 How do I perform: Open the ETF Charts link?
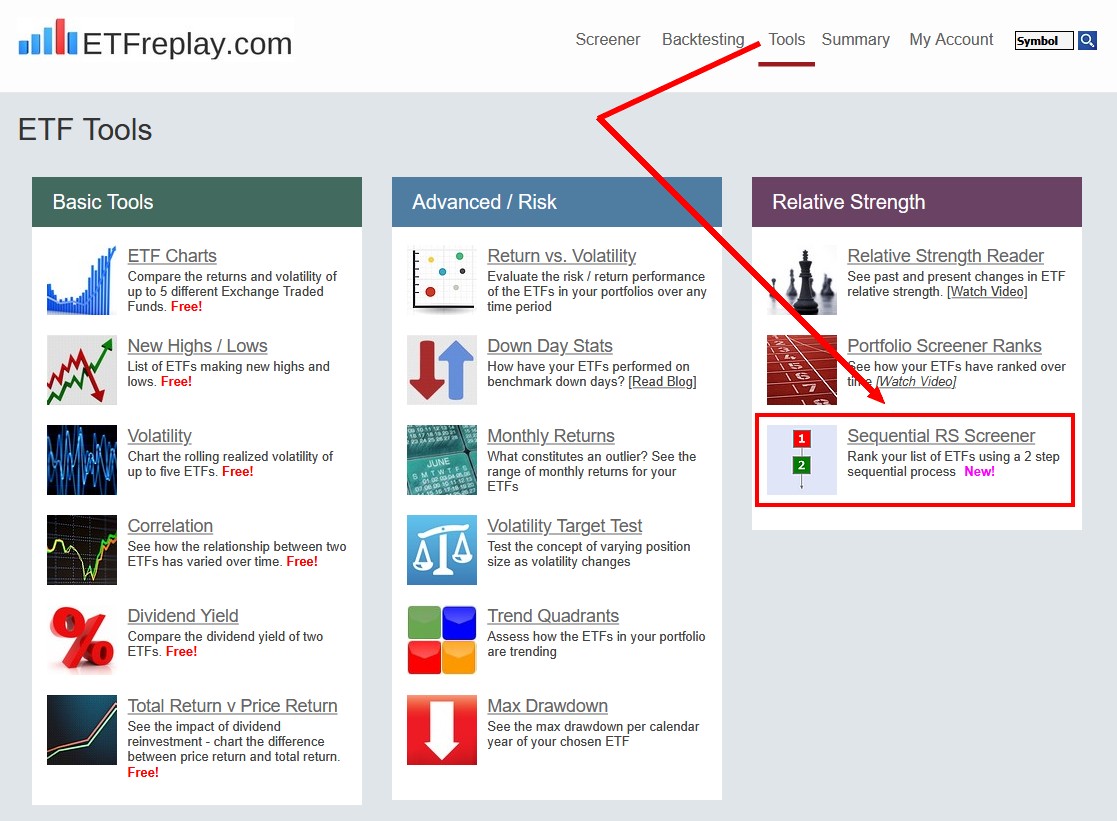point(172,256)
